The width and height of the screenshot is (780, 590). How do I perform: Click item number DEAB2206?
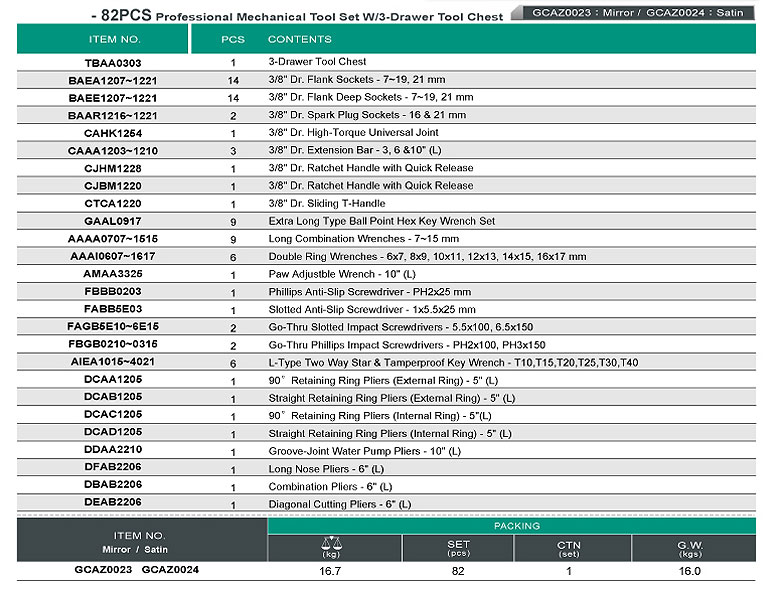(113, 502)
